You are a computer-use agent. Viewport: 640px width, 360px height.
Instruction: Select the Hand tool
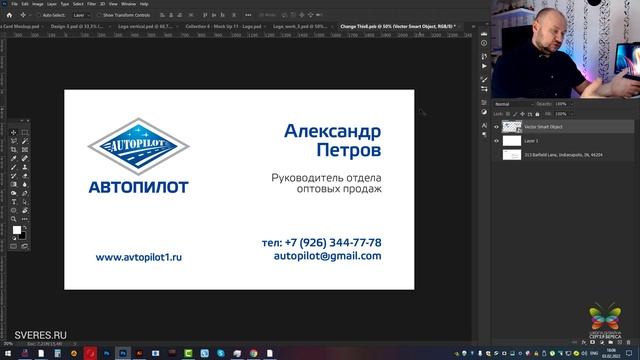click(25, 211)
